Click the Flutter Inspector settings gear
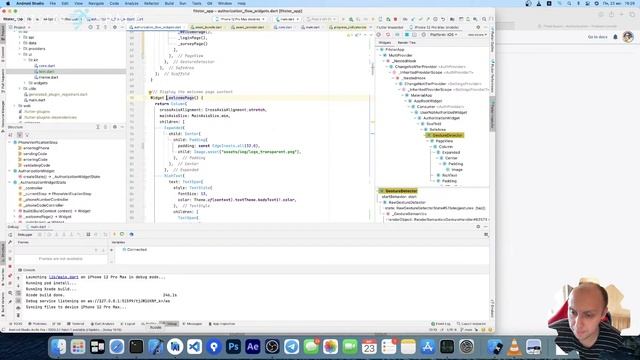 pyautogui.click(x=478, y=27)
